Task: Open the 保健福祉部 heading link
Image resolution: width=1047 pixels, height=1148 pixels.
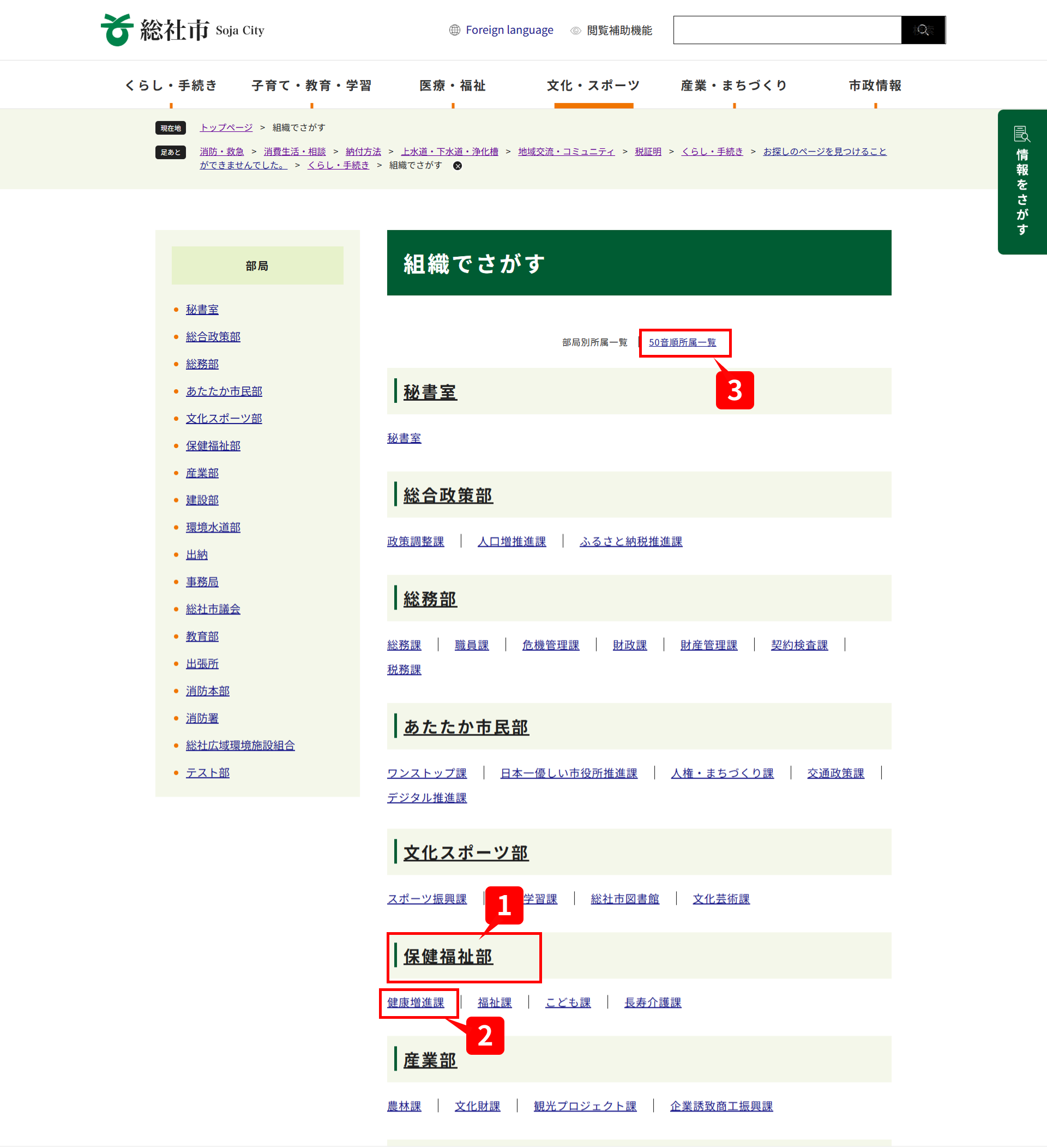Action: click(x=448, y=957)
